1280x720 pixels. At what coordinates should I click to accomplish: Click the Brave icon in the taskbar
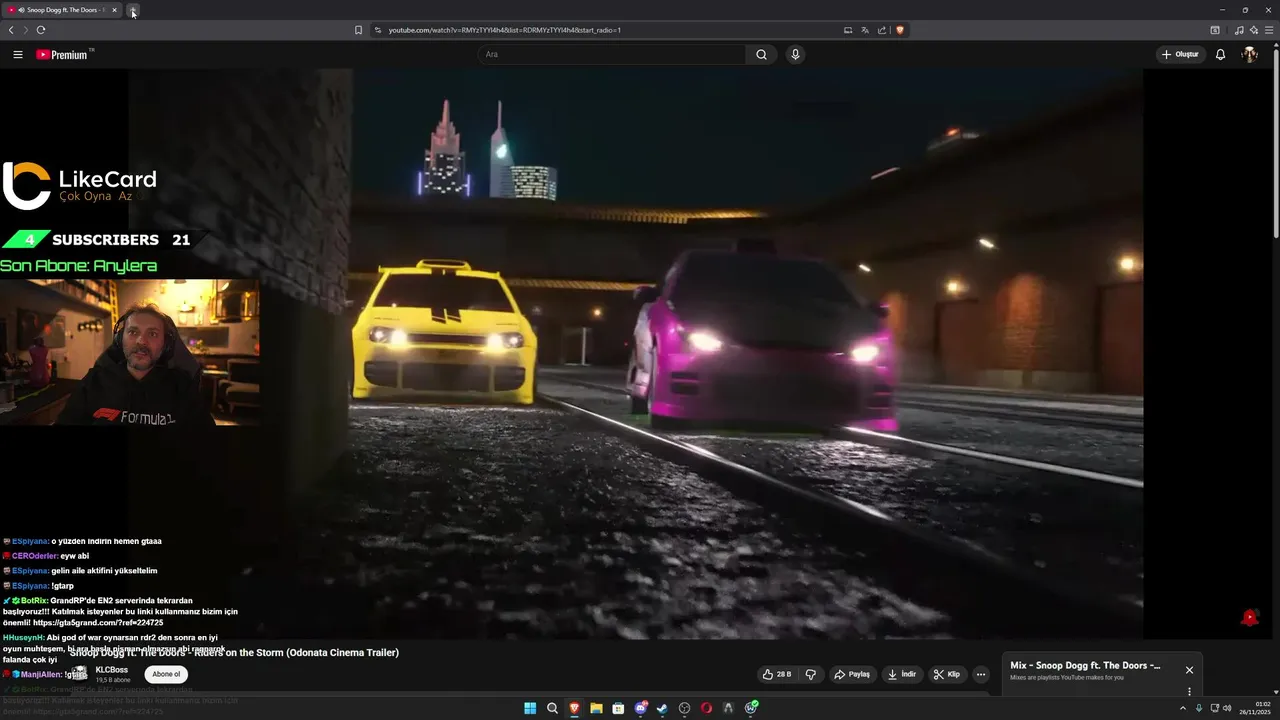coord(574,708)
